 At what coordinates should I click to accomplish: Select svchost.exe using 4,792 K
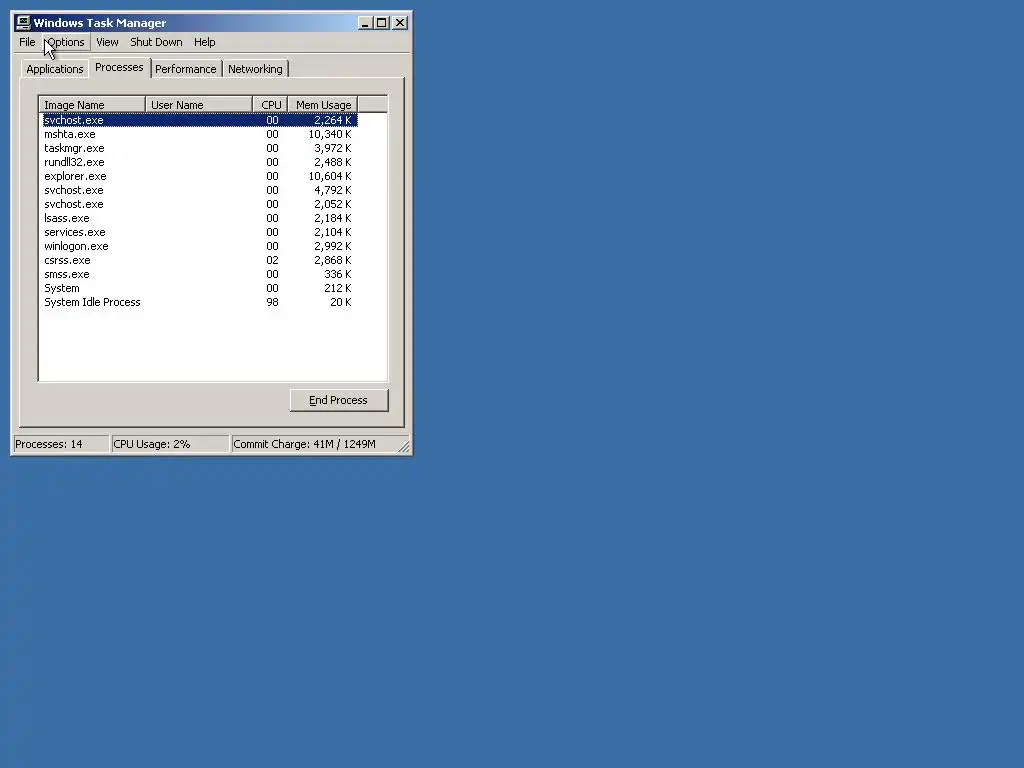(200, 190)
